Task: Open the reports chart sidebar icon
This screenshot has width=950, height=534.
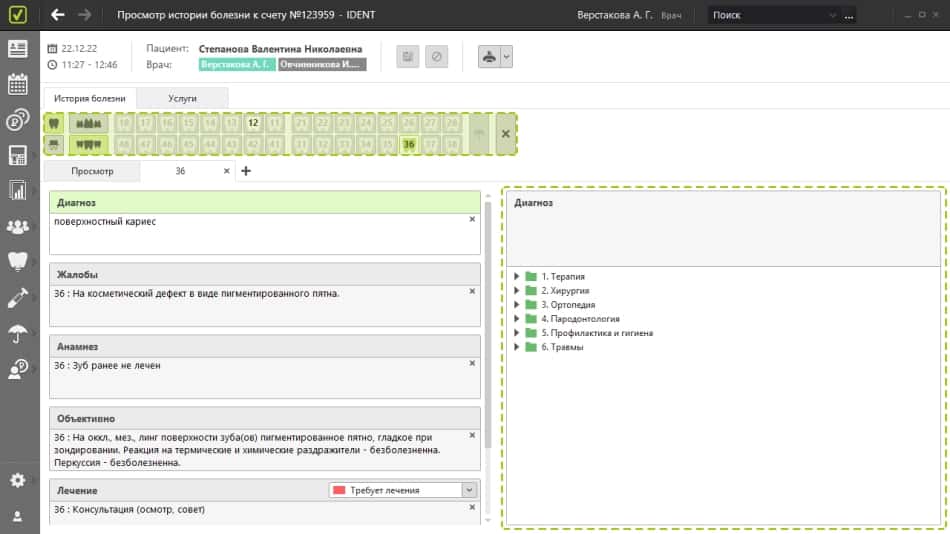Action: [x=17, y=190]
